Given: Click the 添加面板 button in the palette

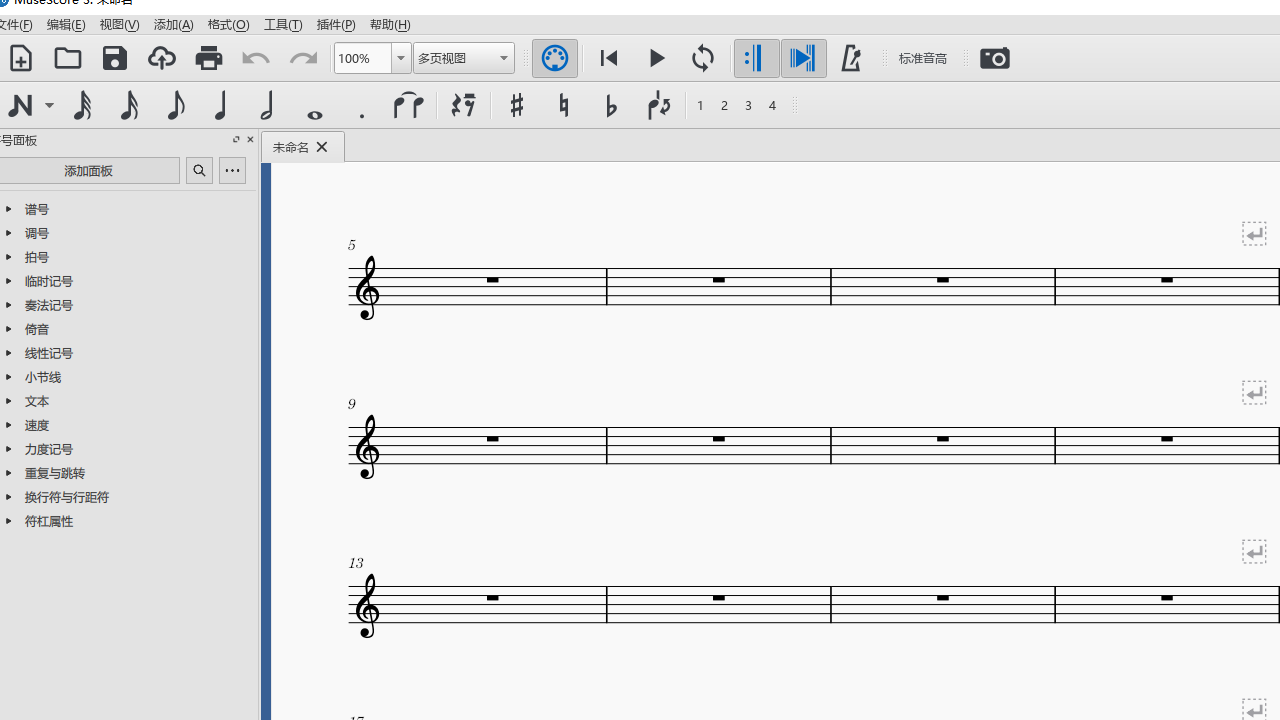Looking at the screenshot, I should click(89, 170).
